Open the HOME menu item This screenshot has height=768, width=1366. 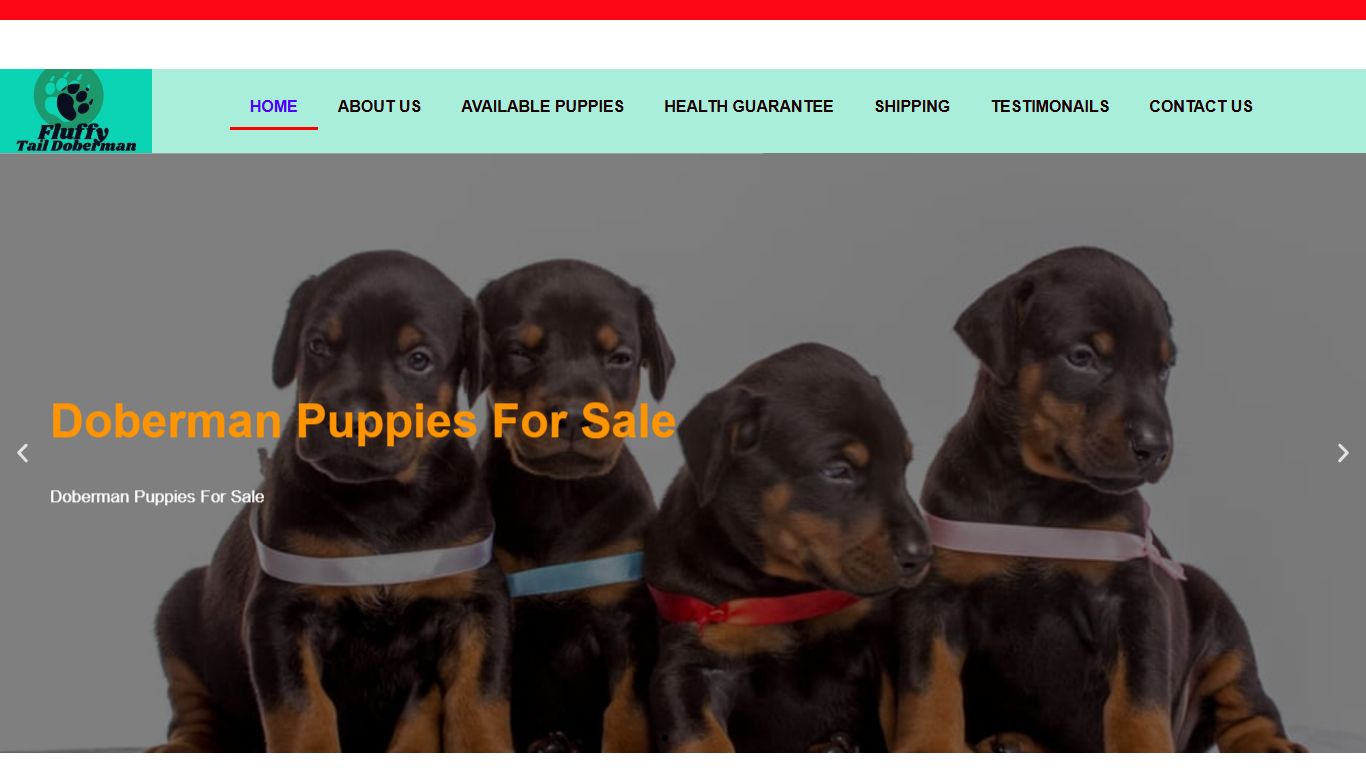coord(273,106)
